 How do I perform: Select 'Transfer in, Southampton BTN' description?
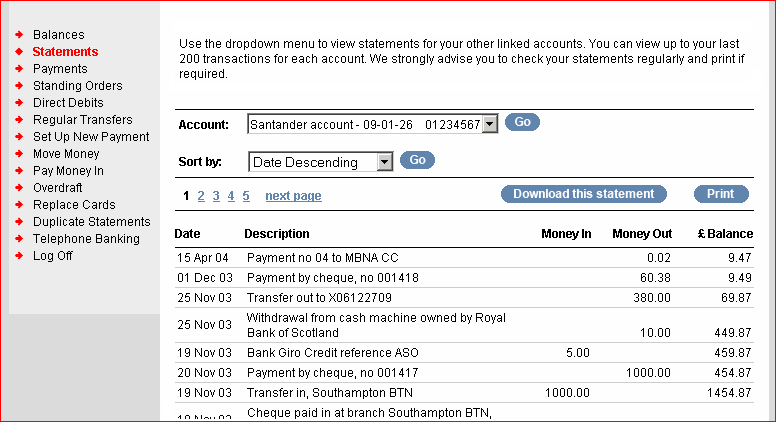tap(330, 393)
